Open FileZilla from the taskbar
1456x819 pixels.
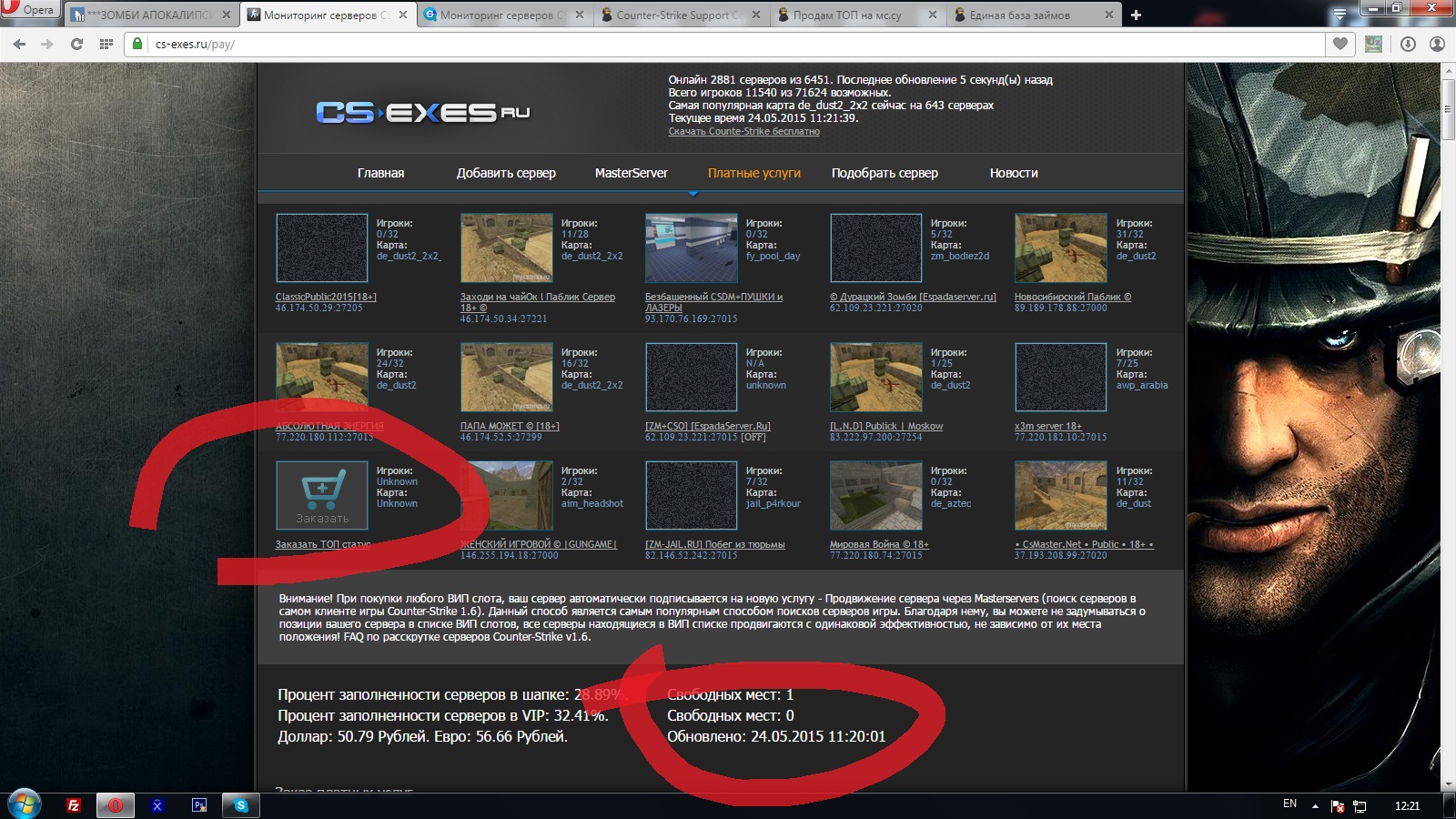(74, 805)
